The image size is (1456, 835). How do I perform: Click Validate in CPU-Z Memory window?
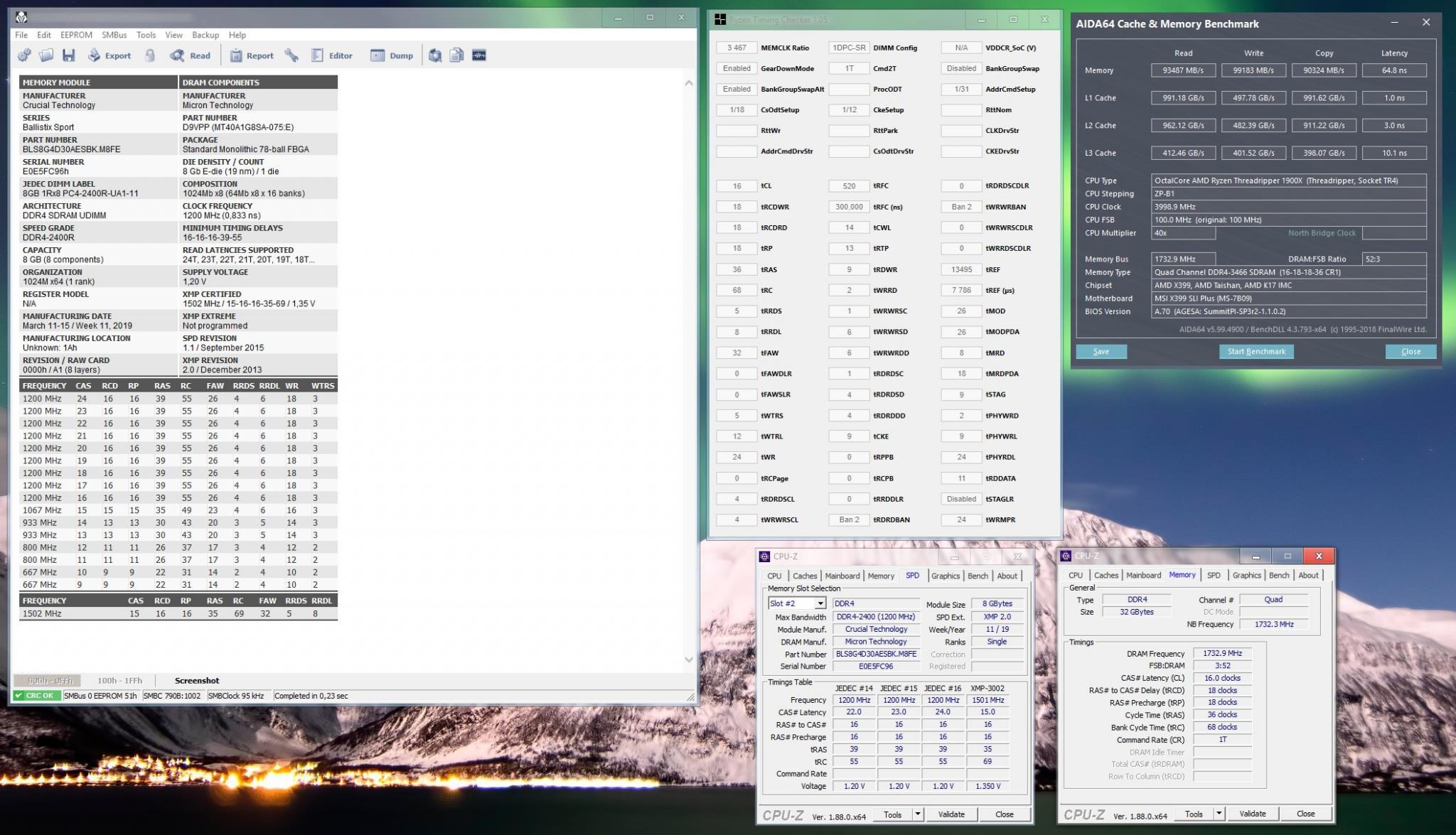pyautogui.click(x=1253, y=814)
